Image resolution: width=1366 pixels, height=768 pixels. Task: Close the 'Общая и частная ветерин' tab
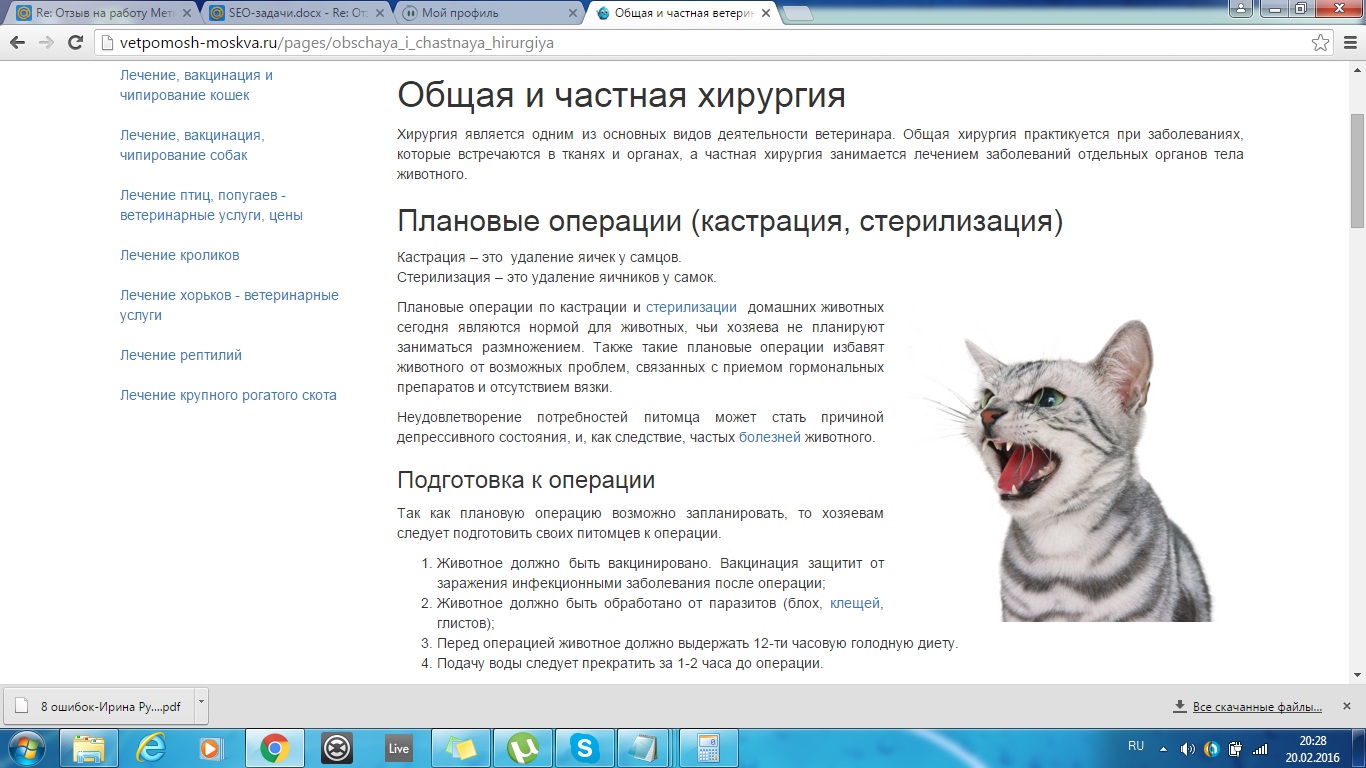pos(766,13)
